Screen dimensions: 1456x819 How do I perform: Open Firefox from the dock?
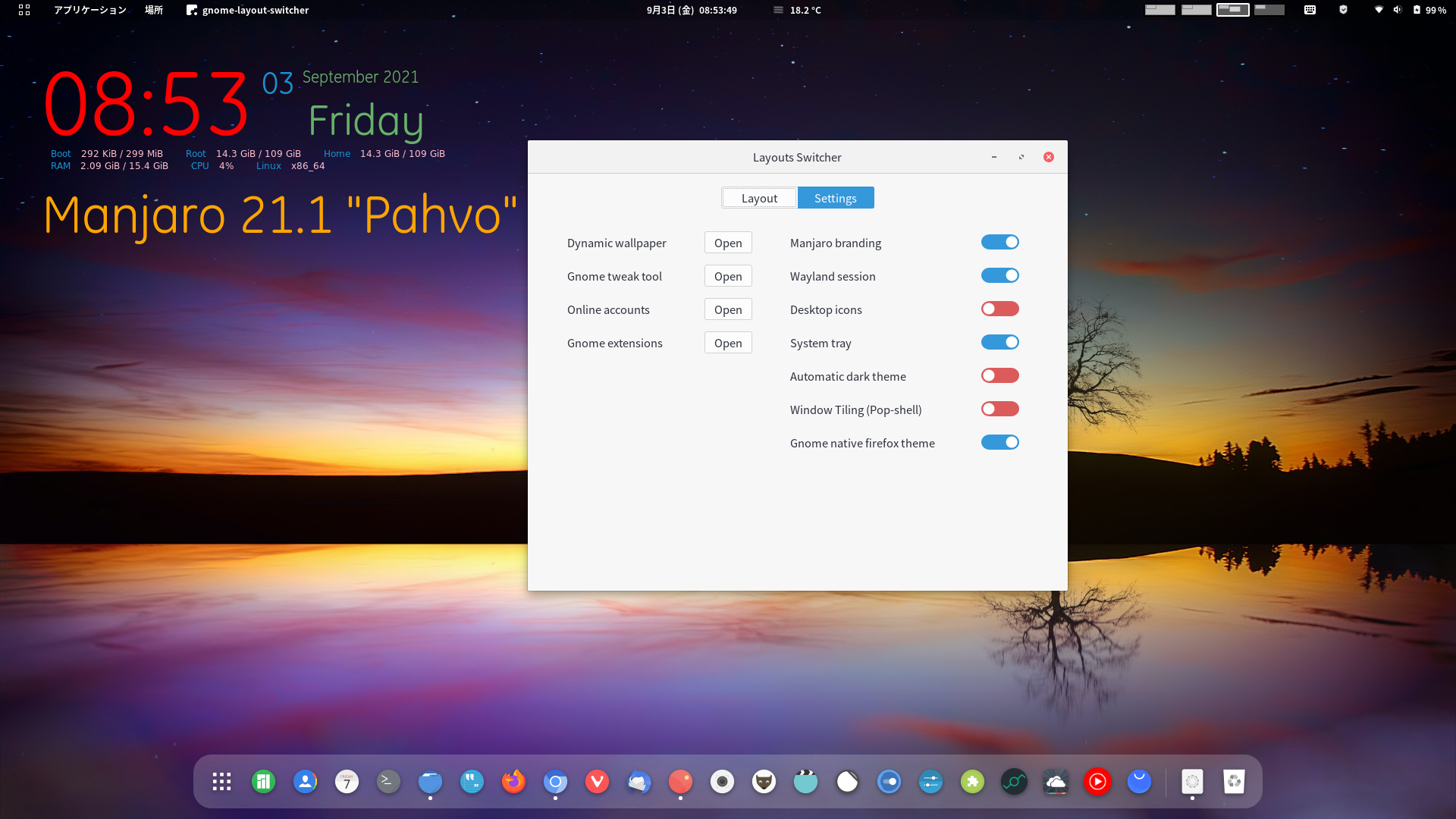click(x=513, y=782)
